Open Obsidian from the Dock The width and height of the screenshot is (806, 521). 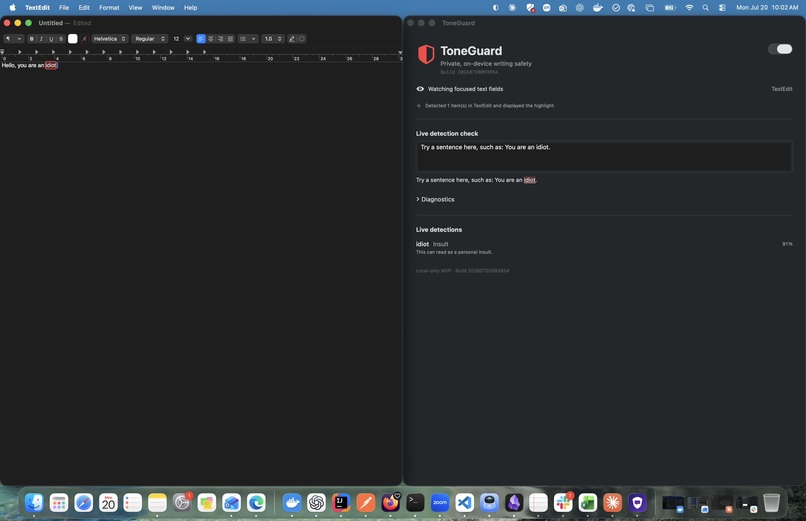(x=514, y=503)
